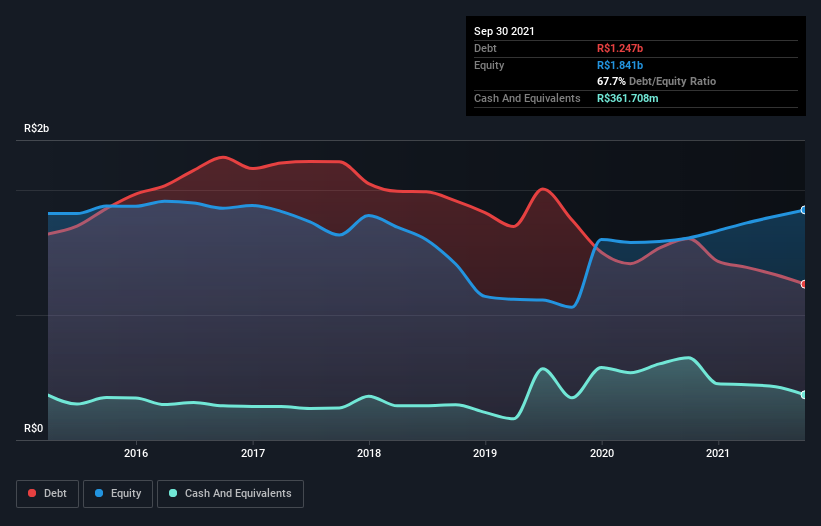Click the Debt value R$1.247b

point(620,48)
